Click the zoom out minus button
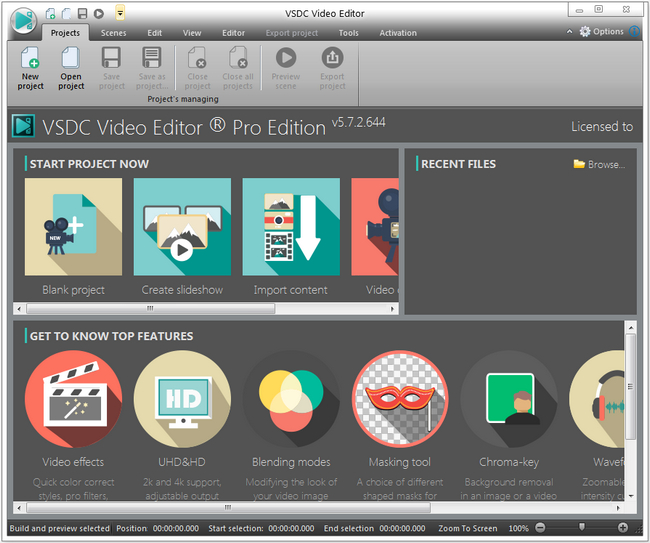 540,528
